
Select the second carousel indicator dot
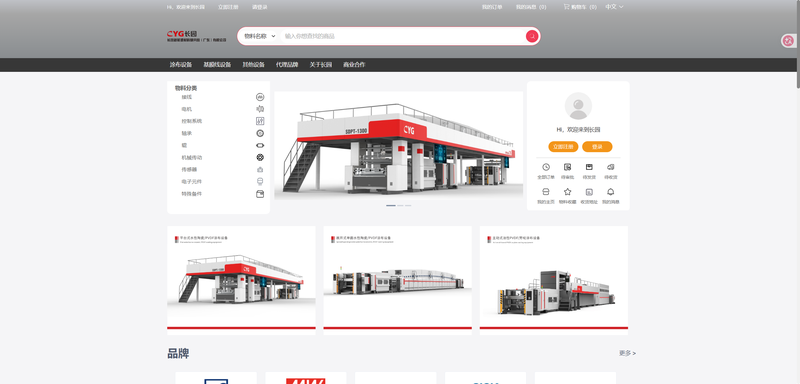point(401,206)
